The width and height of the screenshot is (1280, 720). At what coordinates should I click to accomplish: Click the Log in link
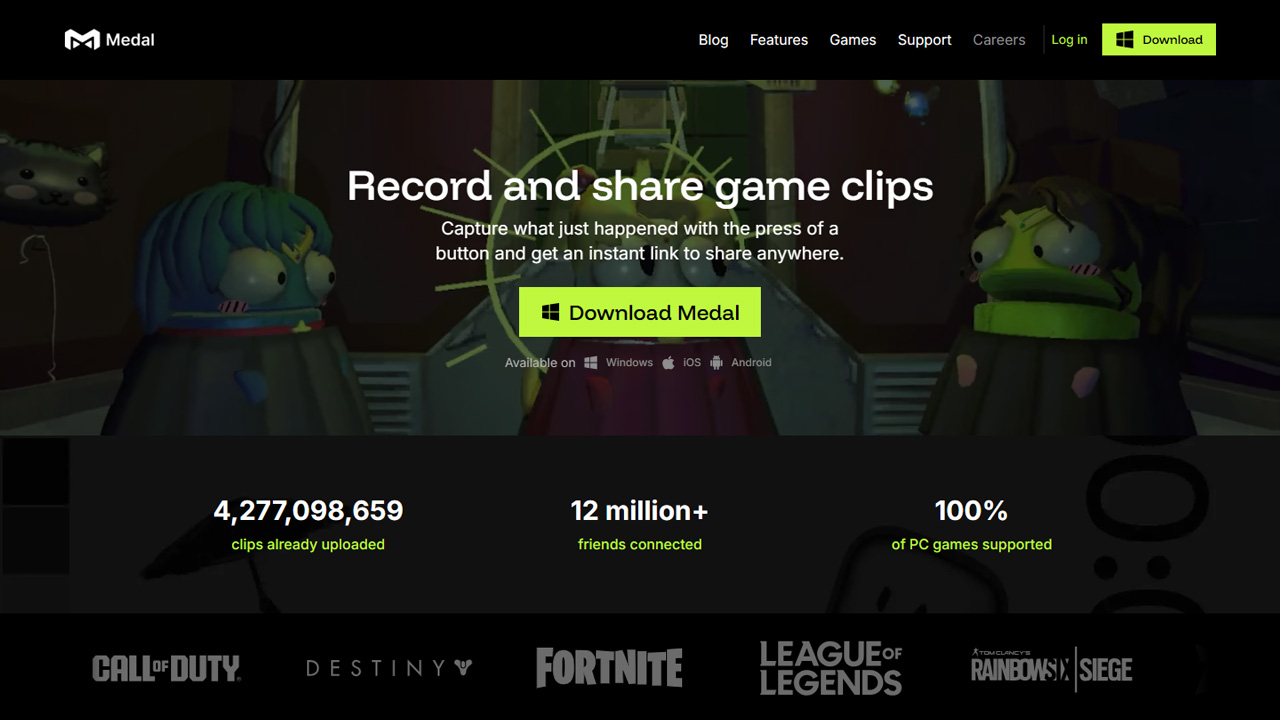1069,40
